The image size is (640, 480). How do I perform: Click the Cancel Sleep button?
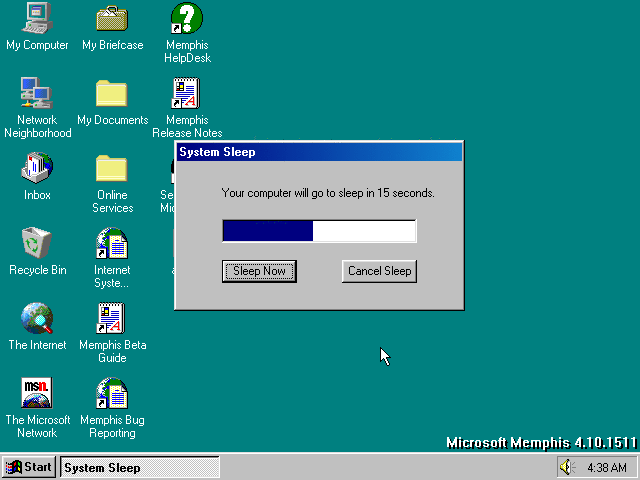(379, 271)
